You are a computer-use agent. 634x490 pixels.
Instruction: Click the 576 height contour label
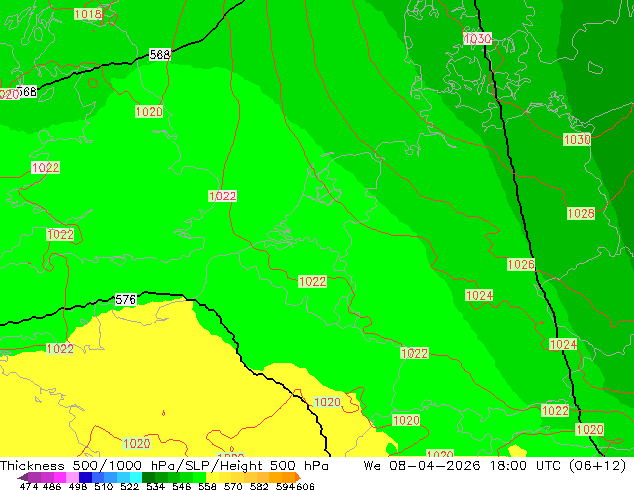click(126, 300)
